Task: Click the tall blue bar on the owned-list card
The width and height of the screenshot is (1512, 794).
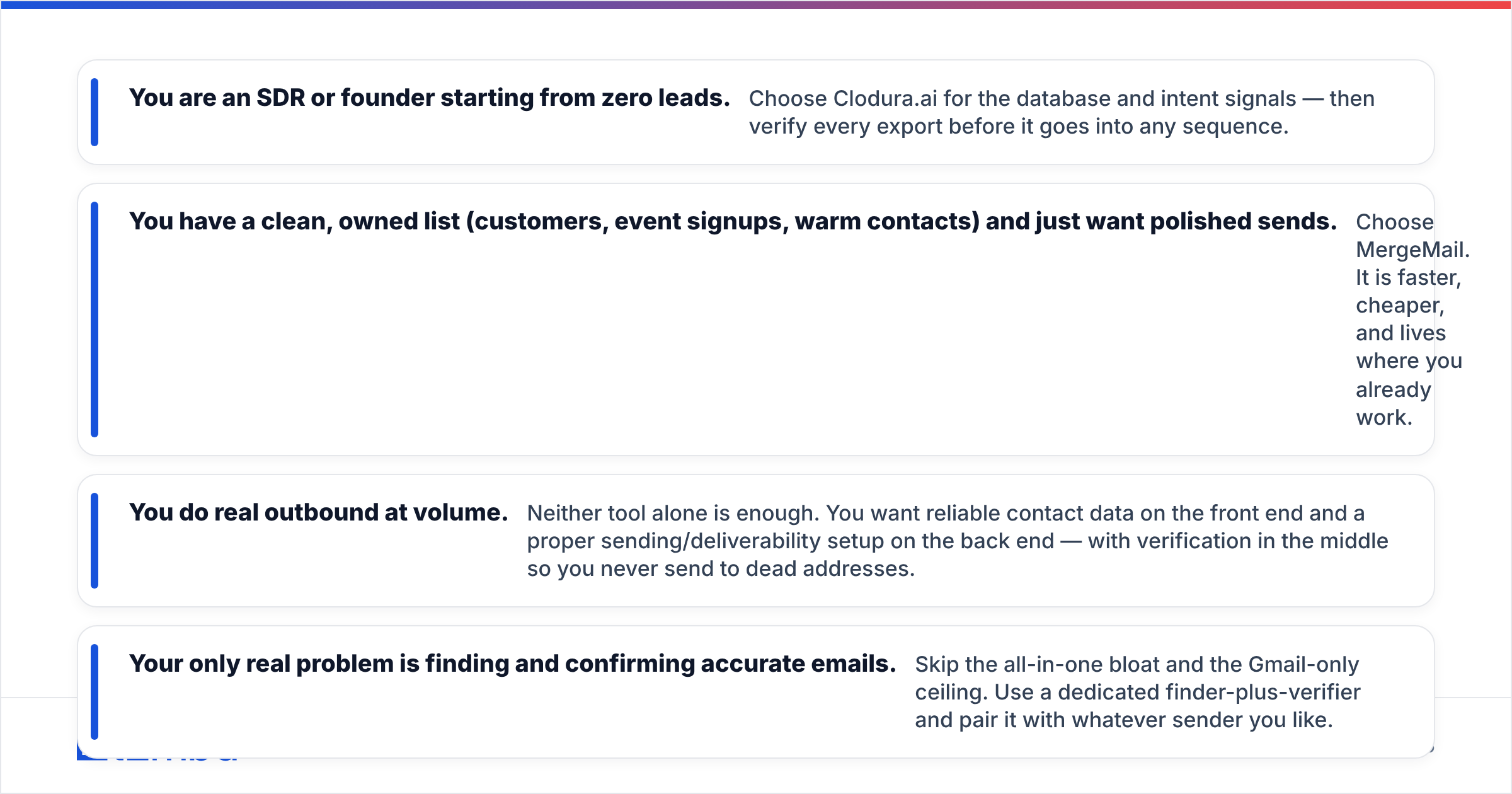Action: [x=94, y=319]
